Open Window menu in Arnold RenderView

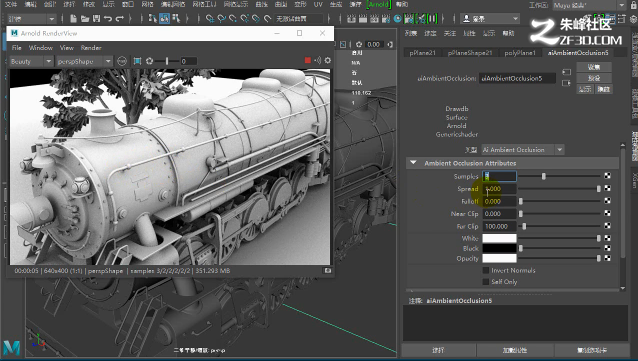pos(41,48)
